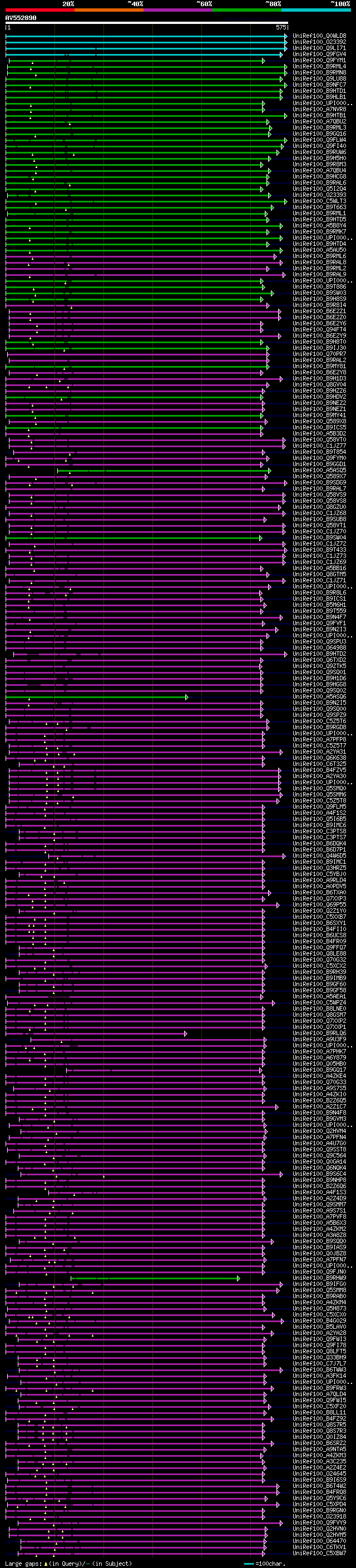Select hit UniRef100_C3PTS8

tap(319, 832)
